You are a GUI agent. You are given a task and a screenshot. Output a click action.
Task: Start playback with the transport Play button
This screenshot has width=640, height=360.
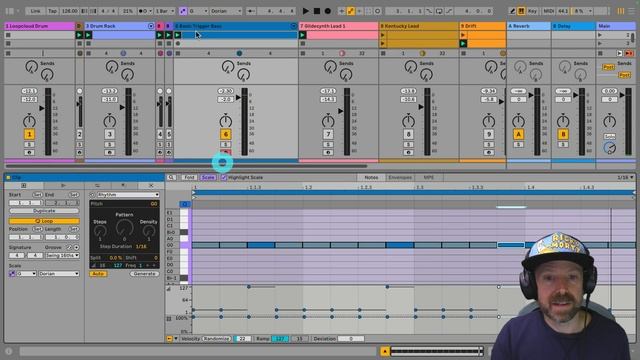pyautogui.click(x=306, y=11)
